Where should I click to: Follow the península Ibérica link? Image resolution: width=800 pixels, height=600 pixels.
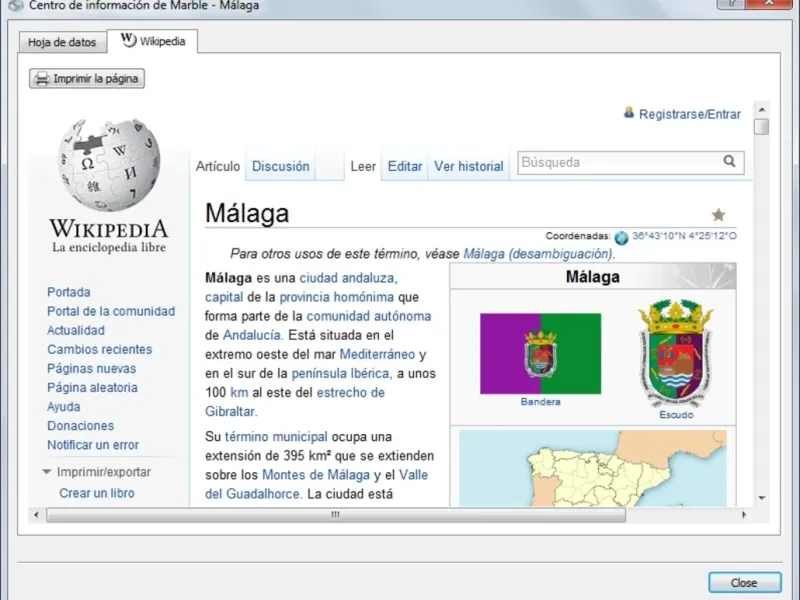click(x=341, y=374)
